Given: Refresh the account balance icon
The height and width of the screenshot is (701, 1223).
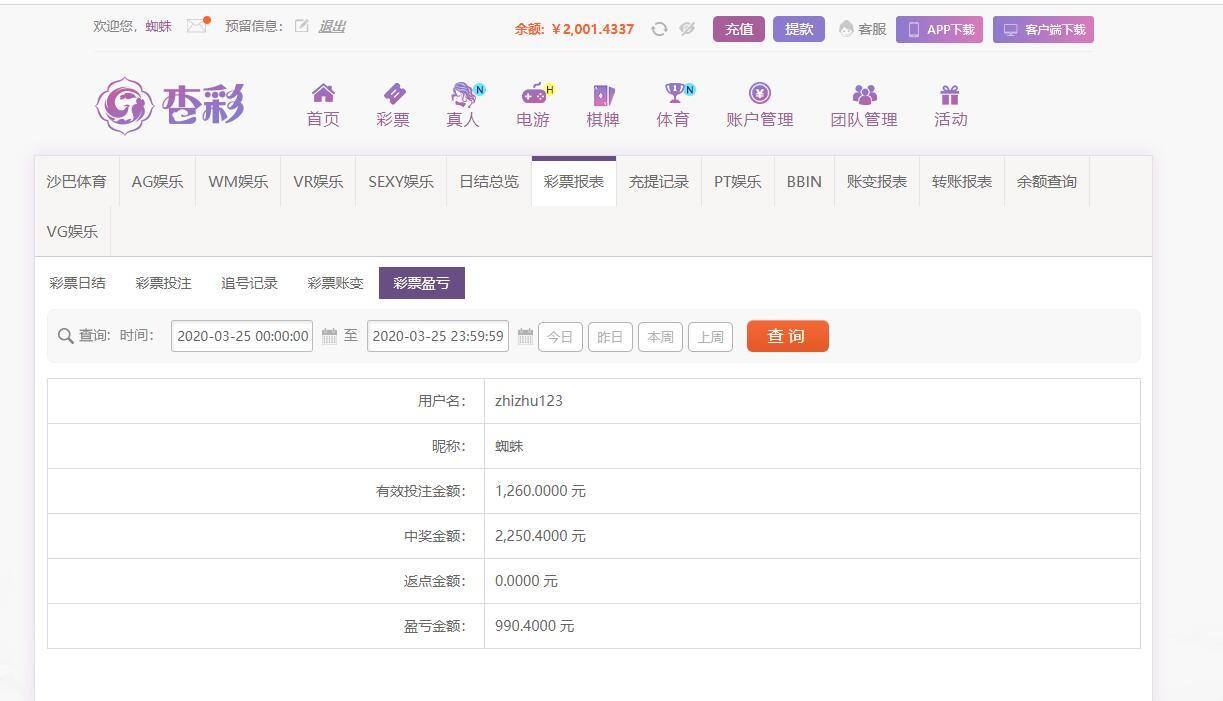Looking at the screenshot, I should 659,29.
